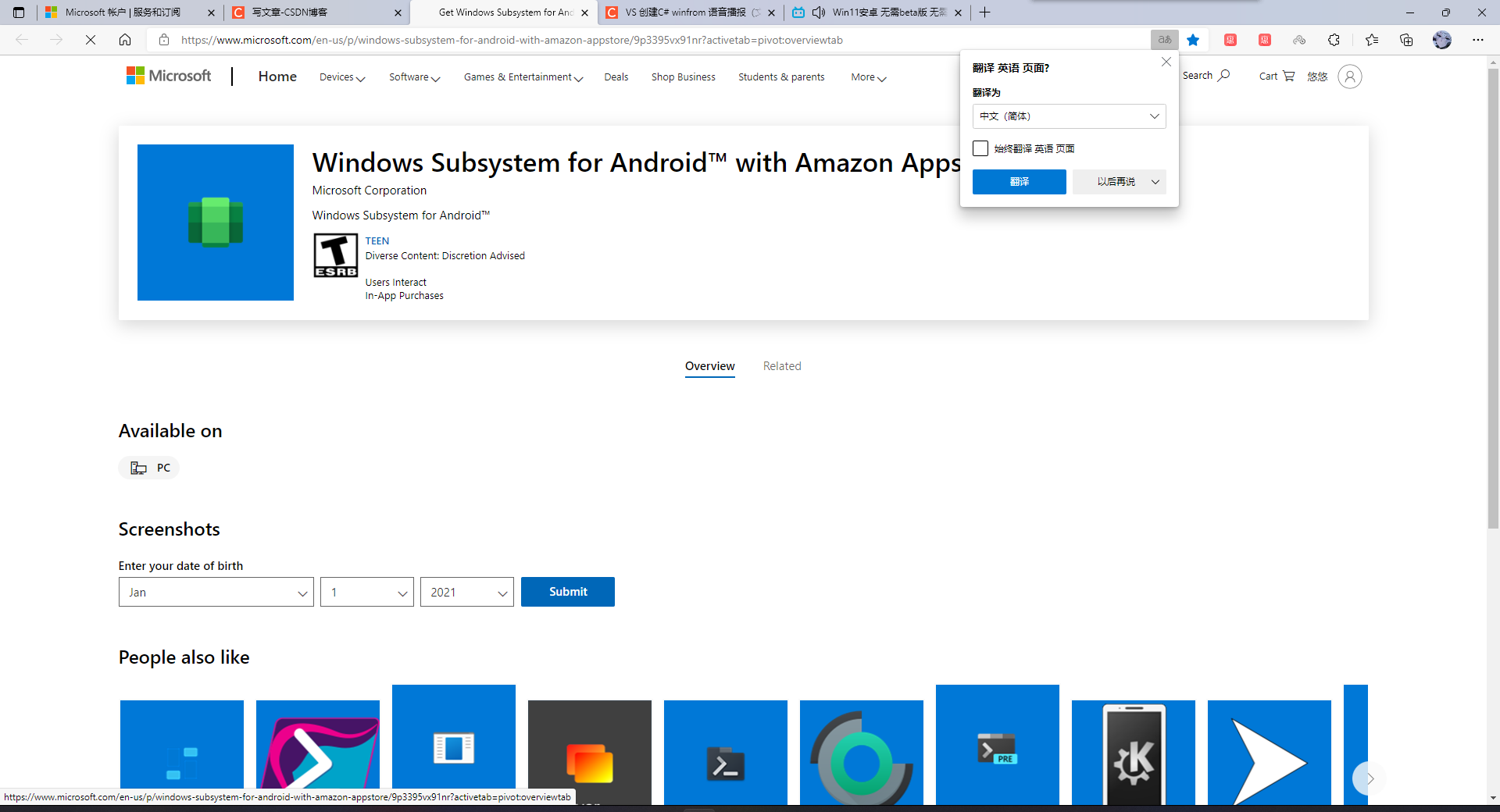Open the orange layered squares app tile

(590, 753)
